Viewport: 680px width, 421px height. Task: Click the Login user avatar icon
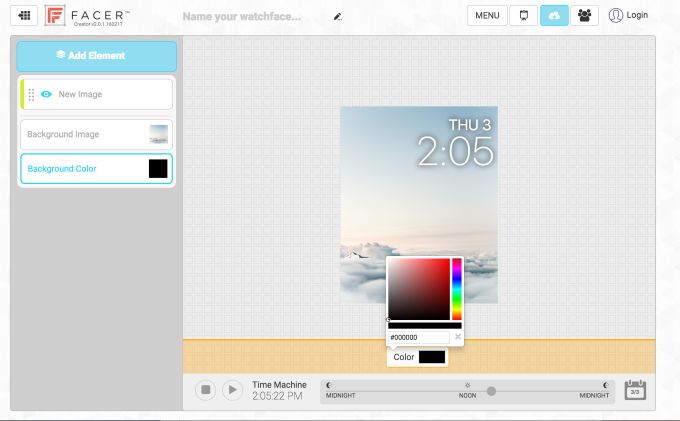click(615, 15)
